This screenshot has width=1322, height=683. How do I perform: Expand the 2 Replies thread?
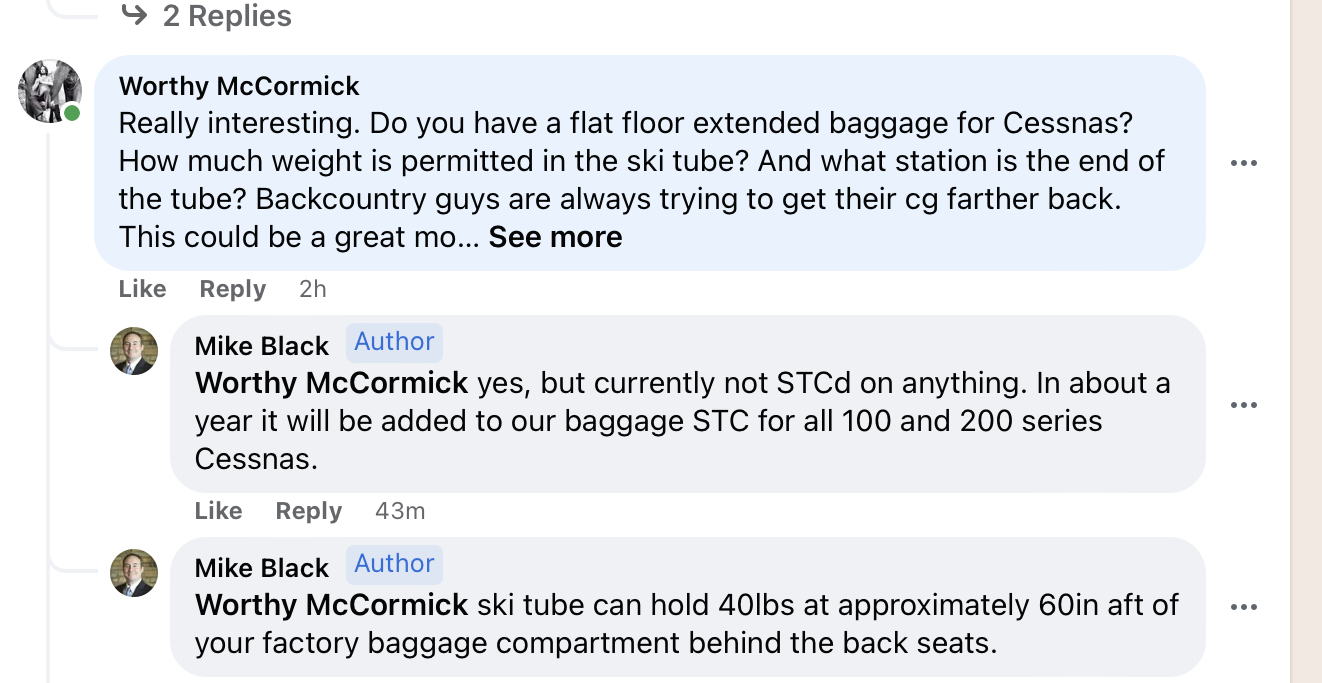pos(226,16)
